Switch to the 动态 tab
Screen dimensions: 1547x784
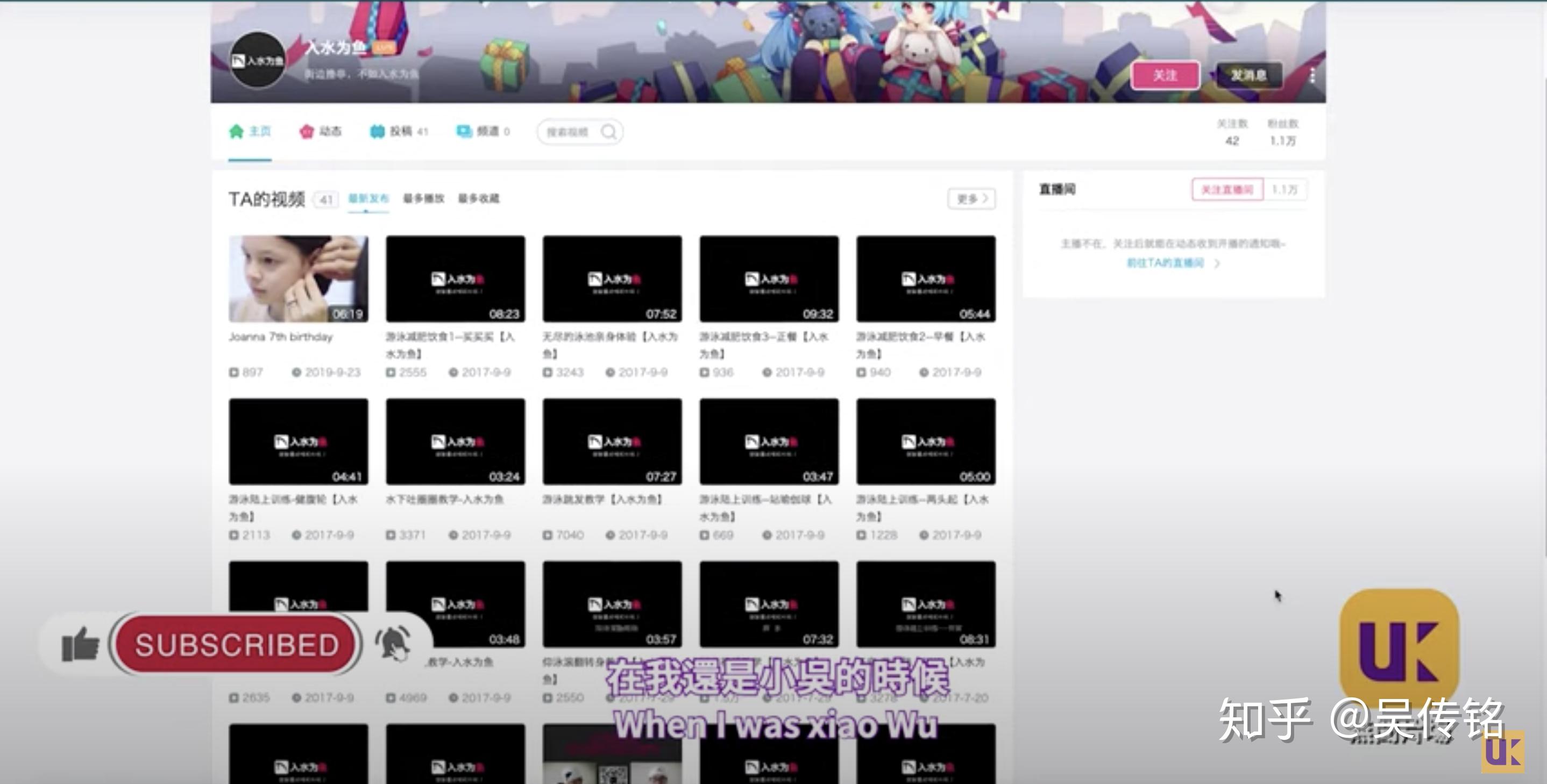click(x=321, y=131)
